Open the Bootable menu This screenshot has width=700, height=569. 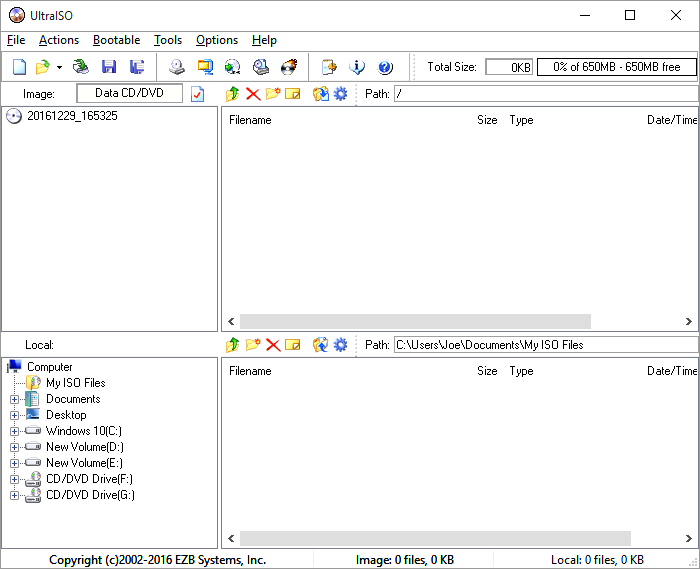[116, 40]
